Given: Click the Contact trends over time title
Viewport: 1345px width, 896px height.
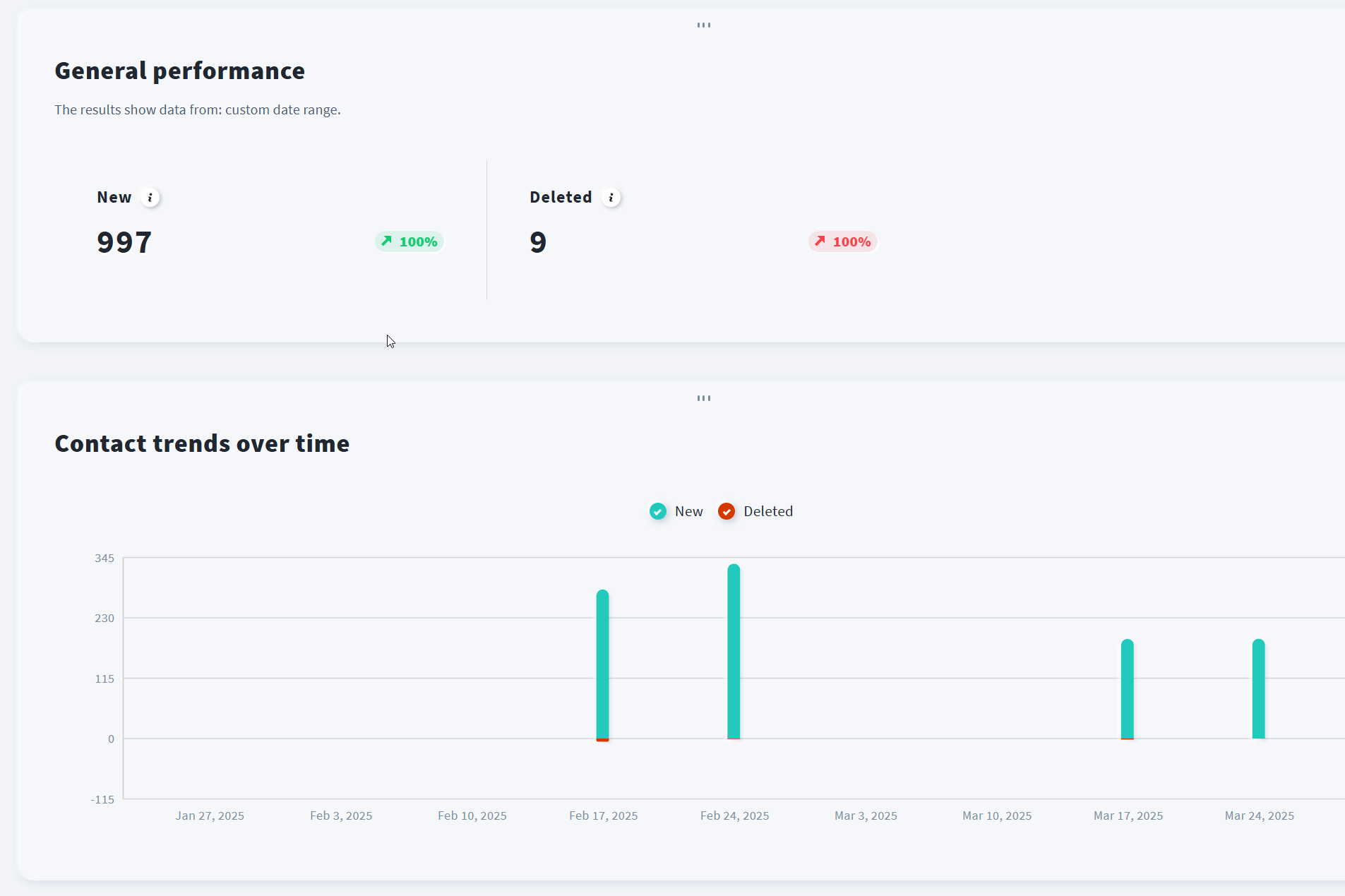Looking at the screenshot, I should [202, 443].
